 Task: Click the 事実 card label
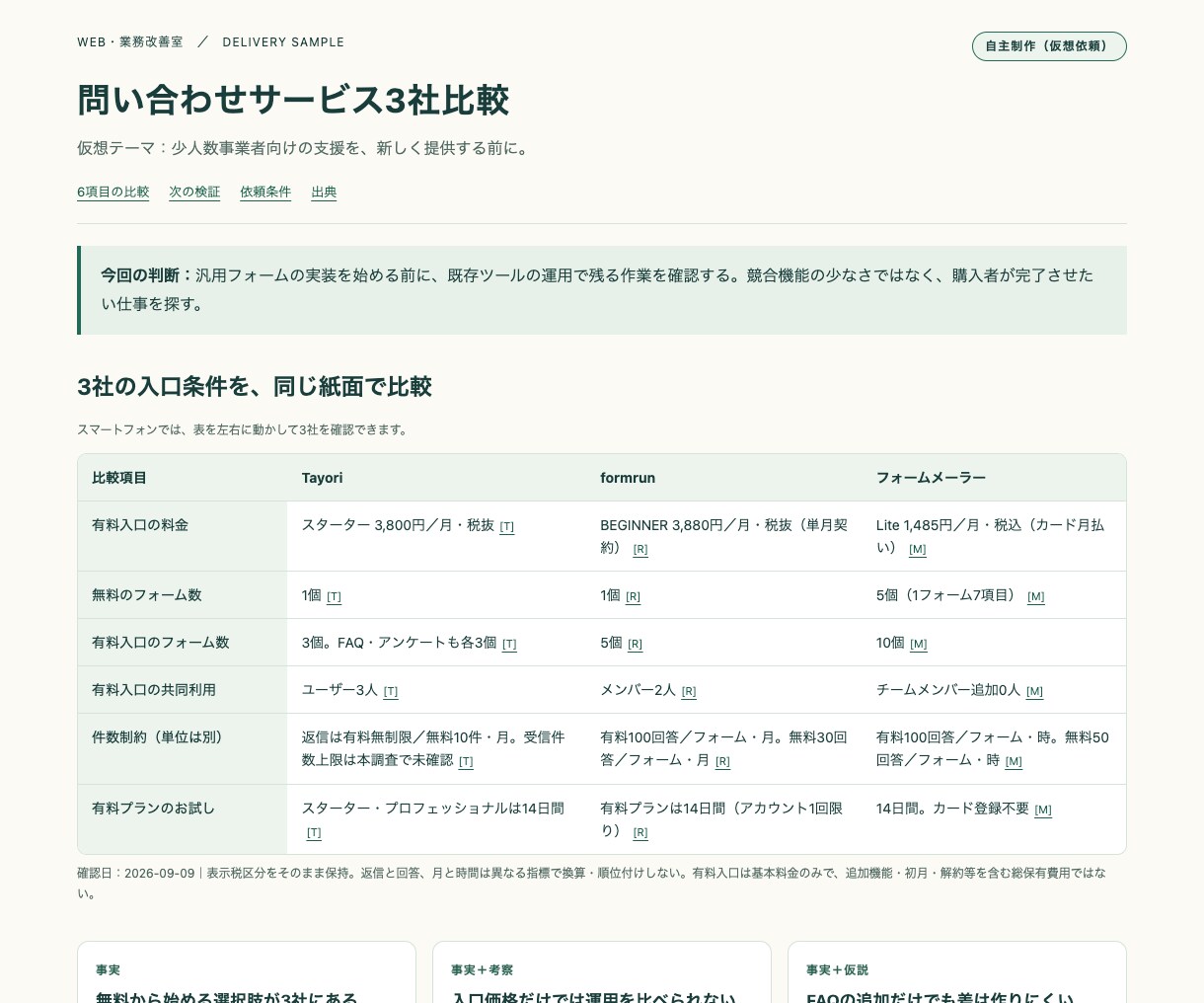click(x=108, y=970)
